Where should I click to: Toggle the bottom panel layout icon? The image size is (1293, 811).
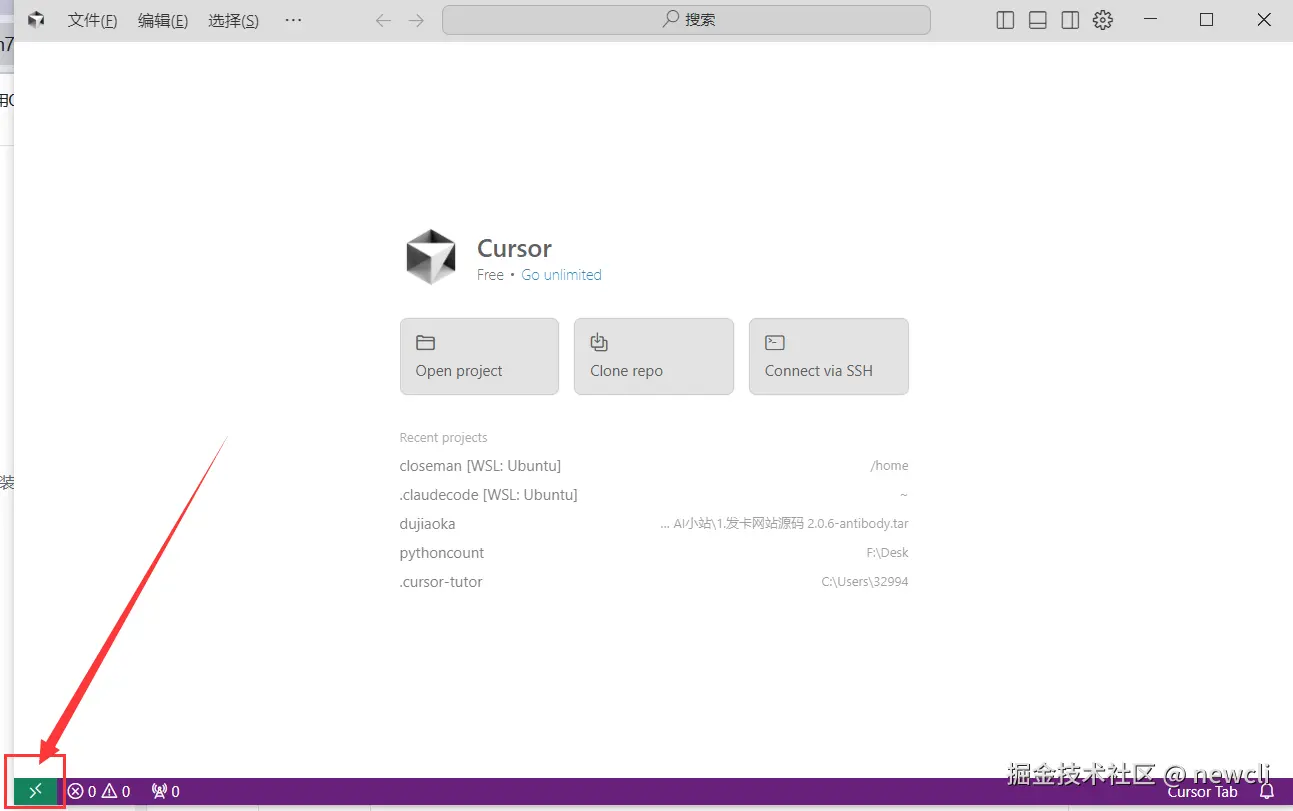click(1038, 20)
